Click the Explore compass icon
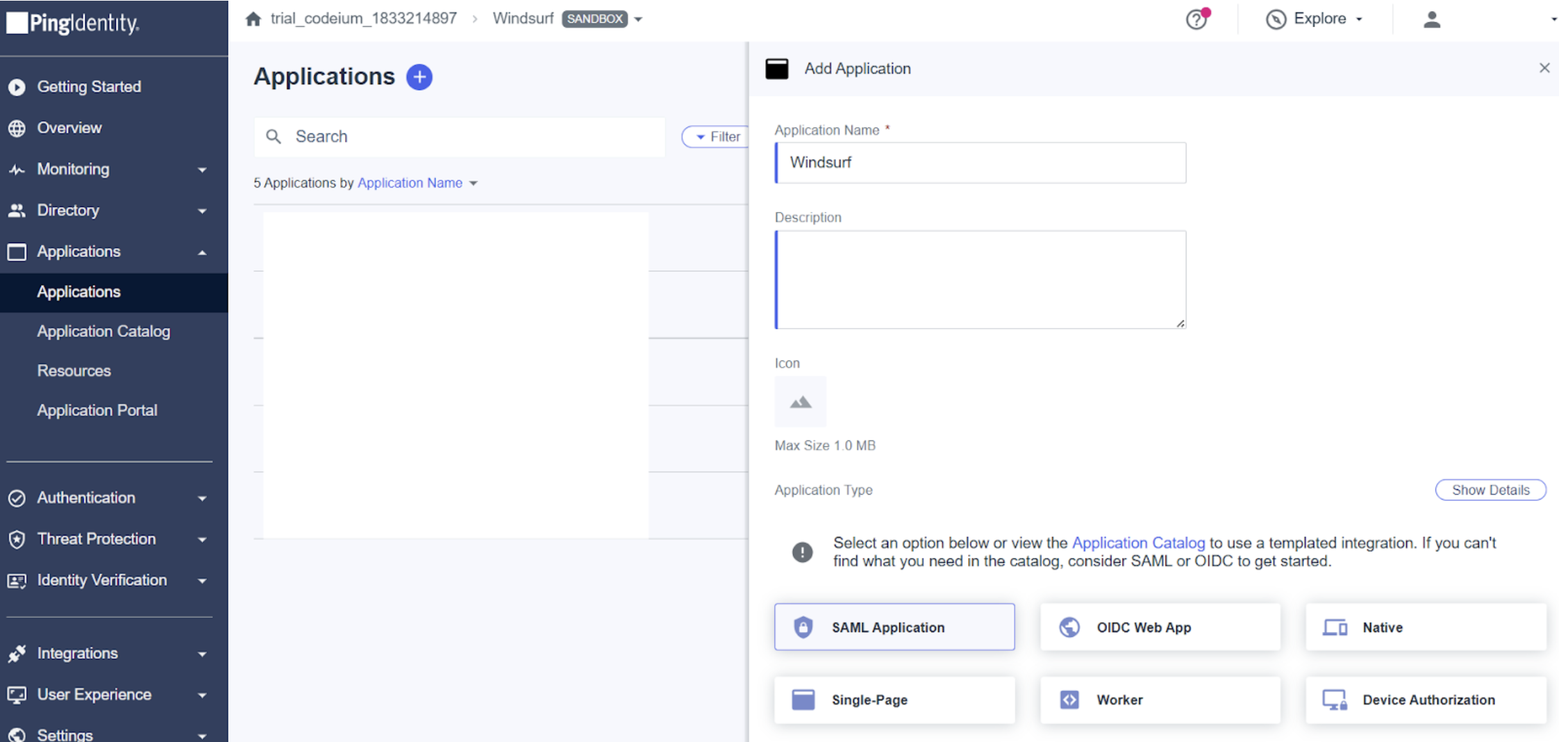The image size is (1568, 742). pos(1276,19)
